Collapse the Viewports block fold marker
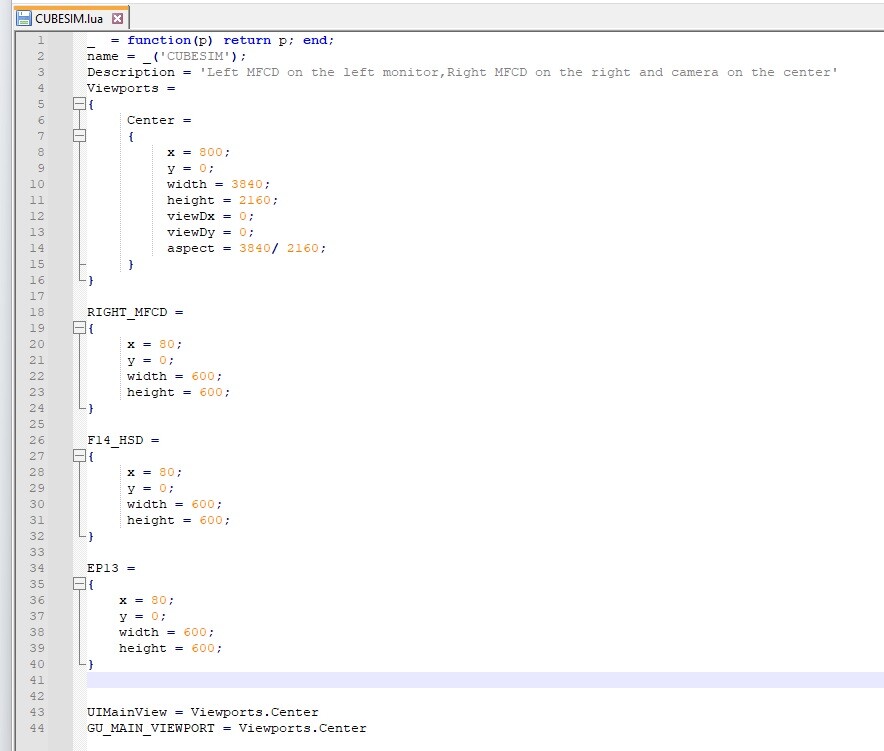The image size is (884, 751). (79, 104)
